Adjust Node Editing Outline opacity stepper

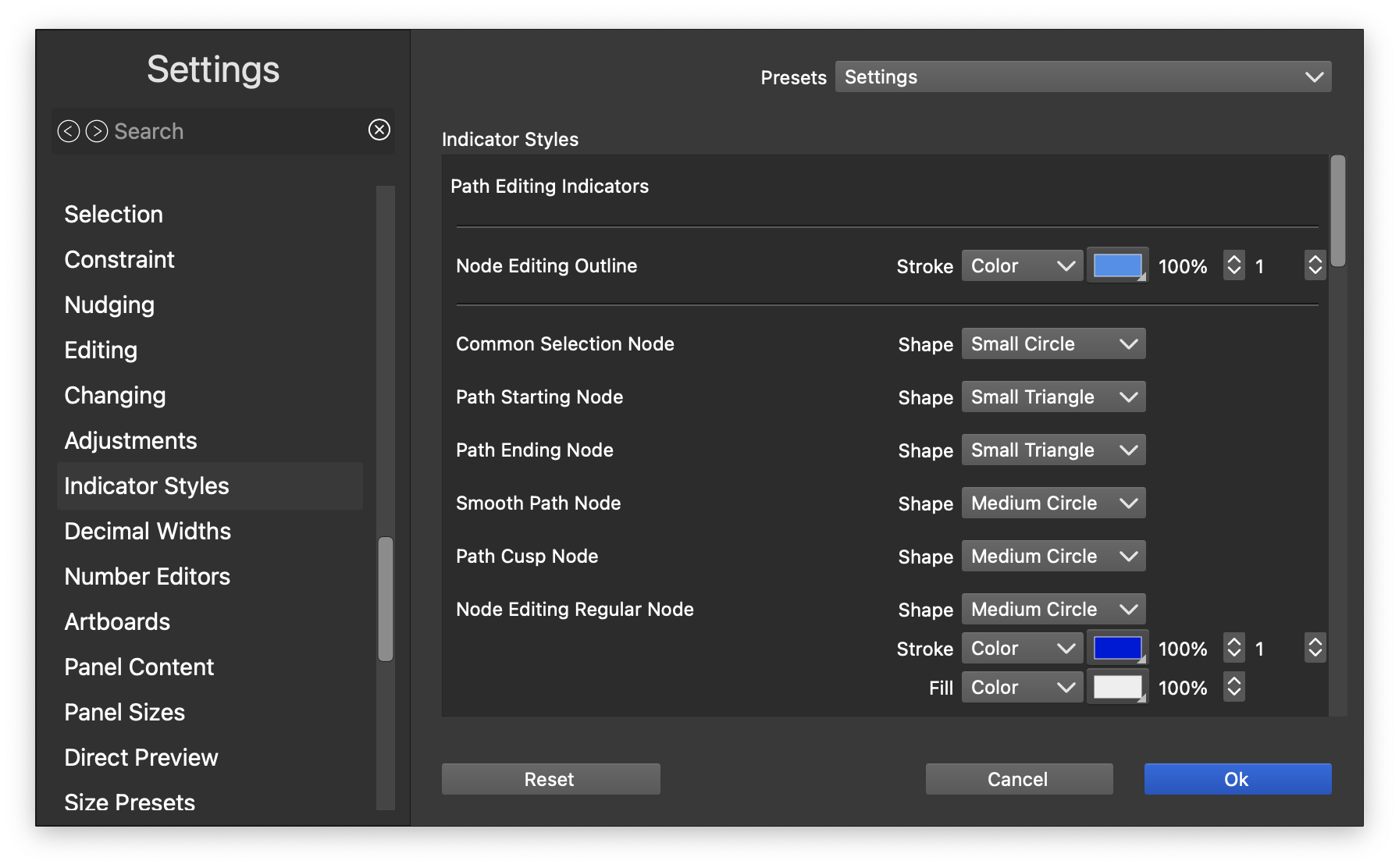(x=1233, y=266)
